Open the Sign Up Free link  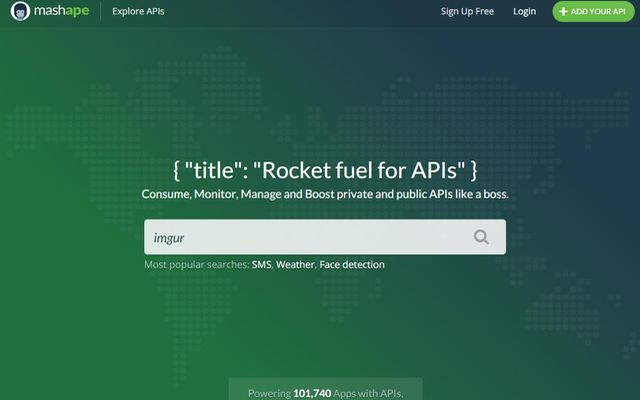coord(467,11)
